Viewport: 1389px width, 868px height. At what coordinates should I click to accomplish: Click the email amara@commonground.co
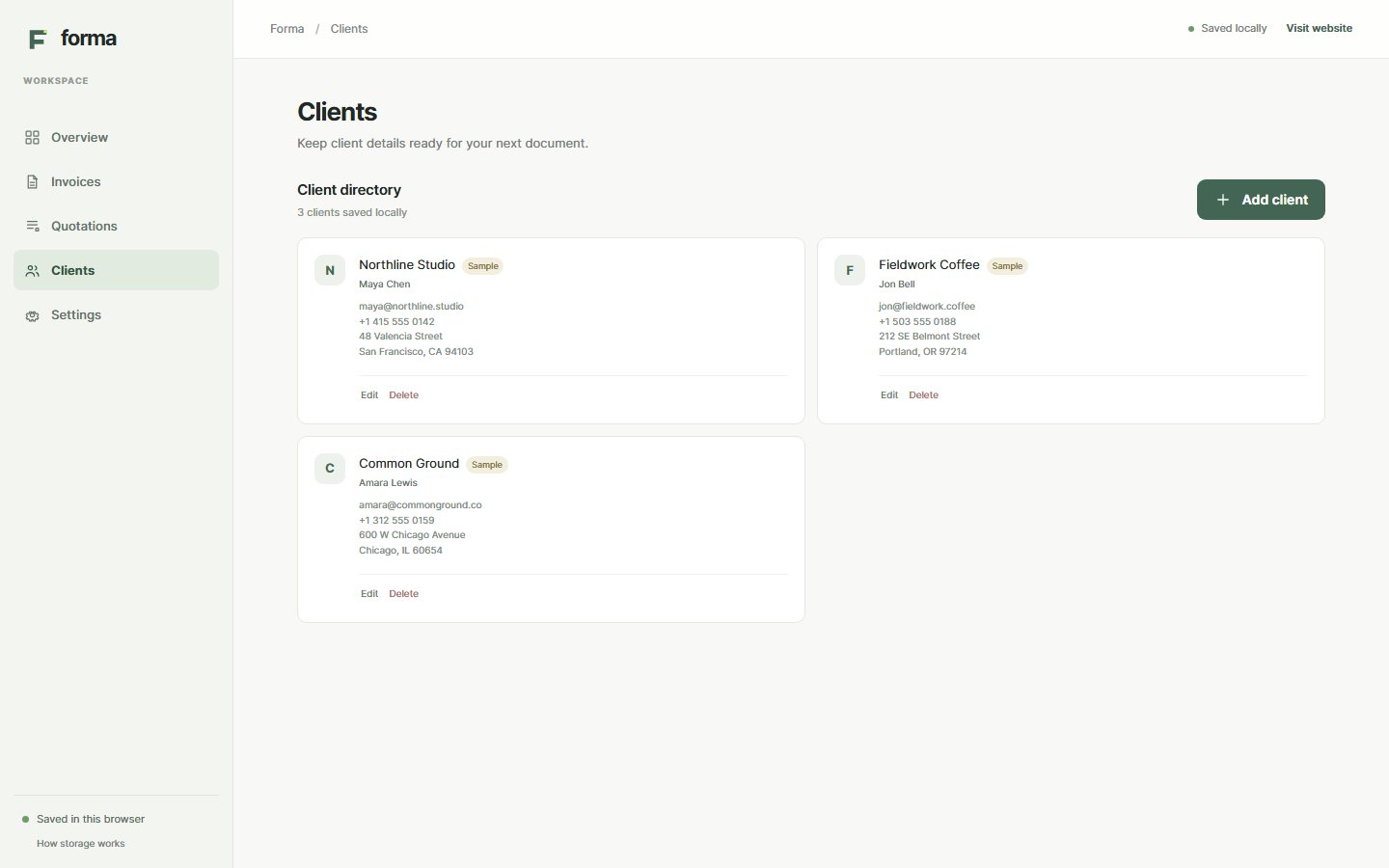tap(421, 505)
